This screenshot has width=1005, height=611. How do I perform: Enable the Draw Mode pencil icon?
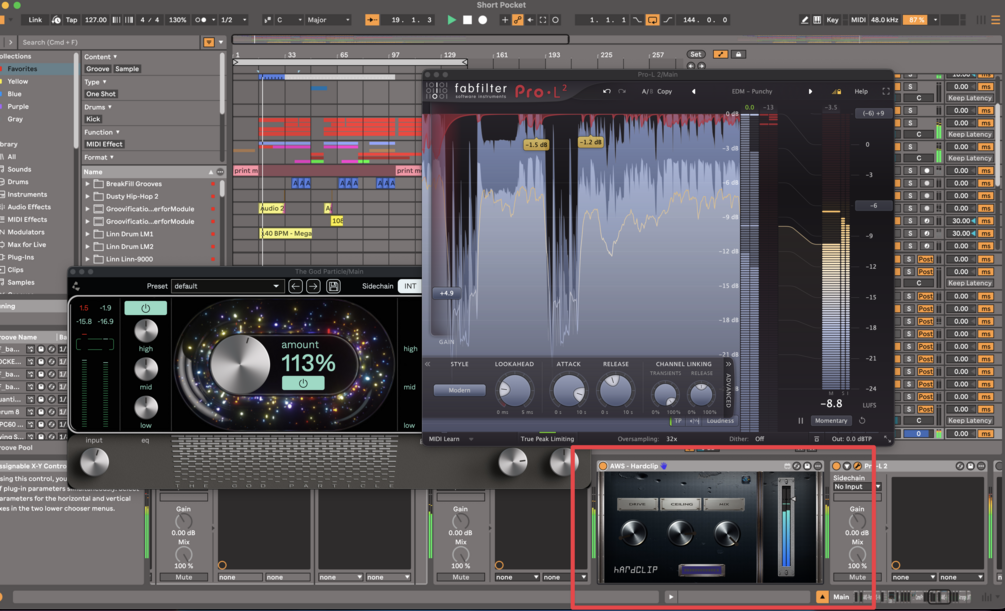coord(804,20)
